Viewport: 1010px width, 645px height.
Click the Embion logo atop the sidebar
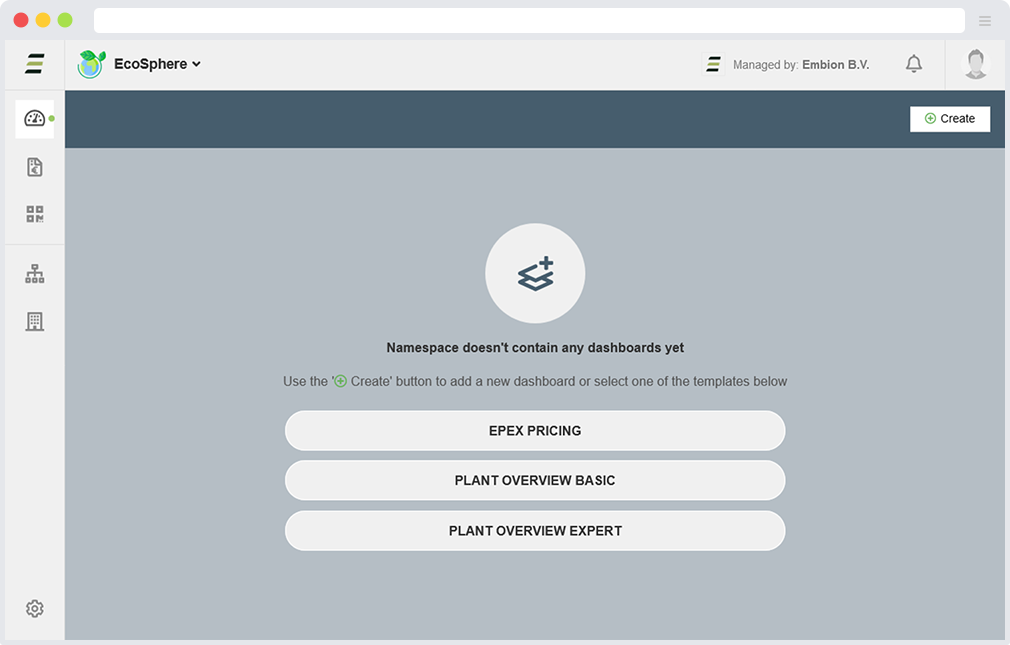point(35,65)
